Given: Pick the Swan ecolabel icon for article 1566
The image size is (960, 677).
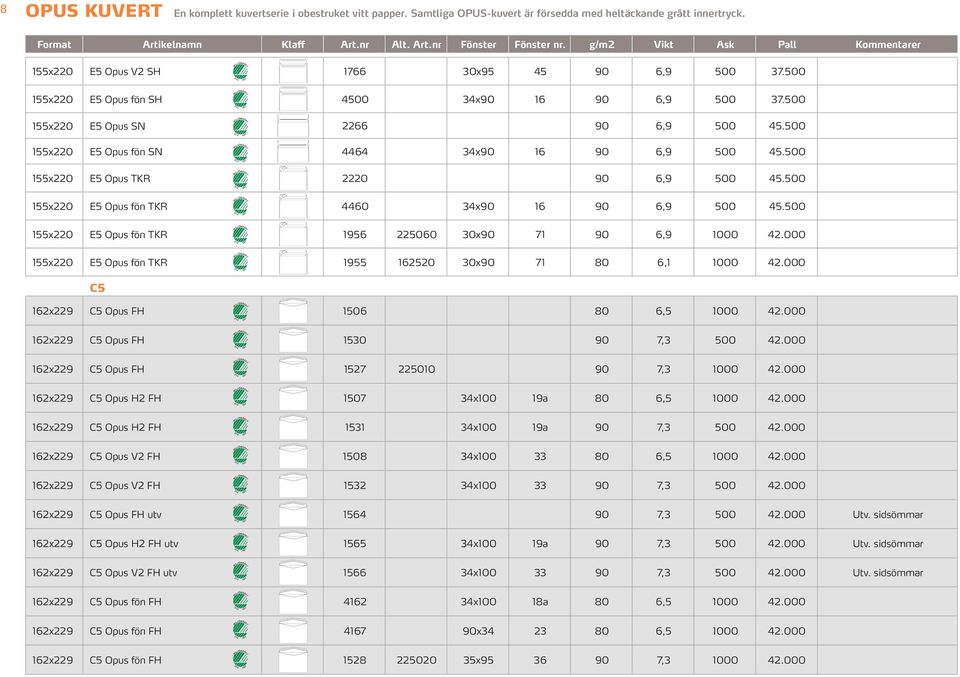Looking at the screenshot, I should pyautogui.click(x=240, y=572).
